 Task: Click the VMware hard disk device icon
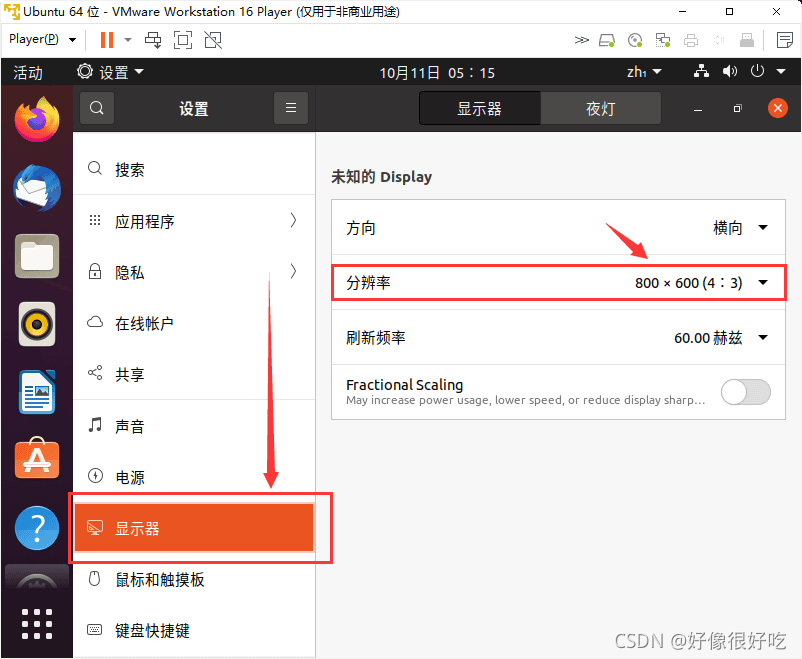point(607,40)
